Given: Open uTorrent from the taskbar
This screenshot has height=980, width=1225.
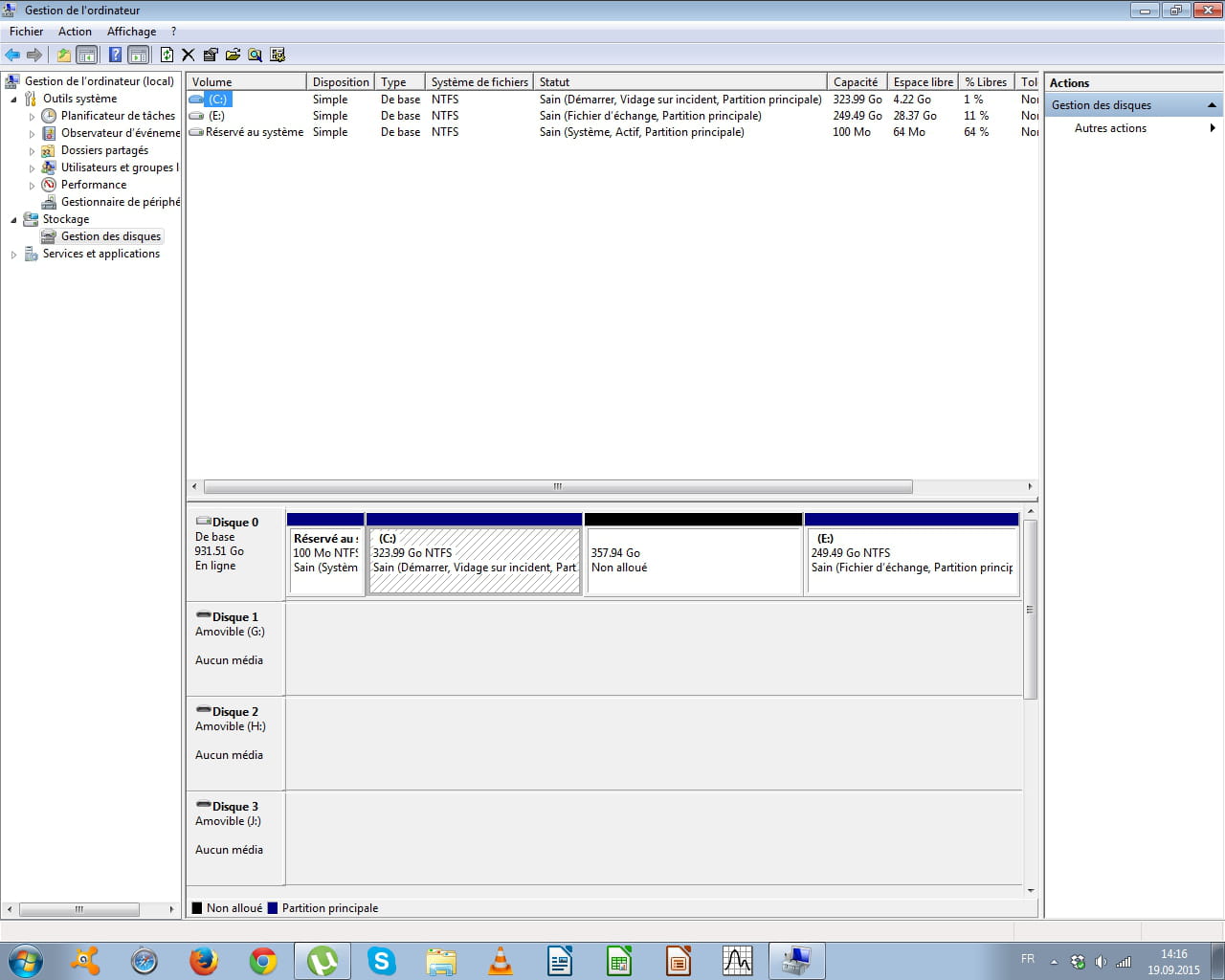Looking at the screenshot, I should pyautogui.click(x=323, y=961).
